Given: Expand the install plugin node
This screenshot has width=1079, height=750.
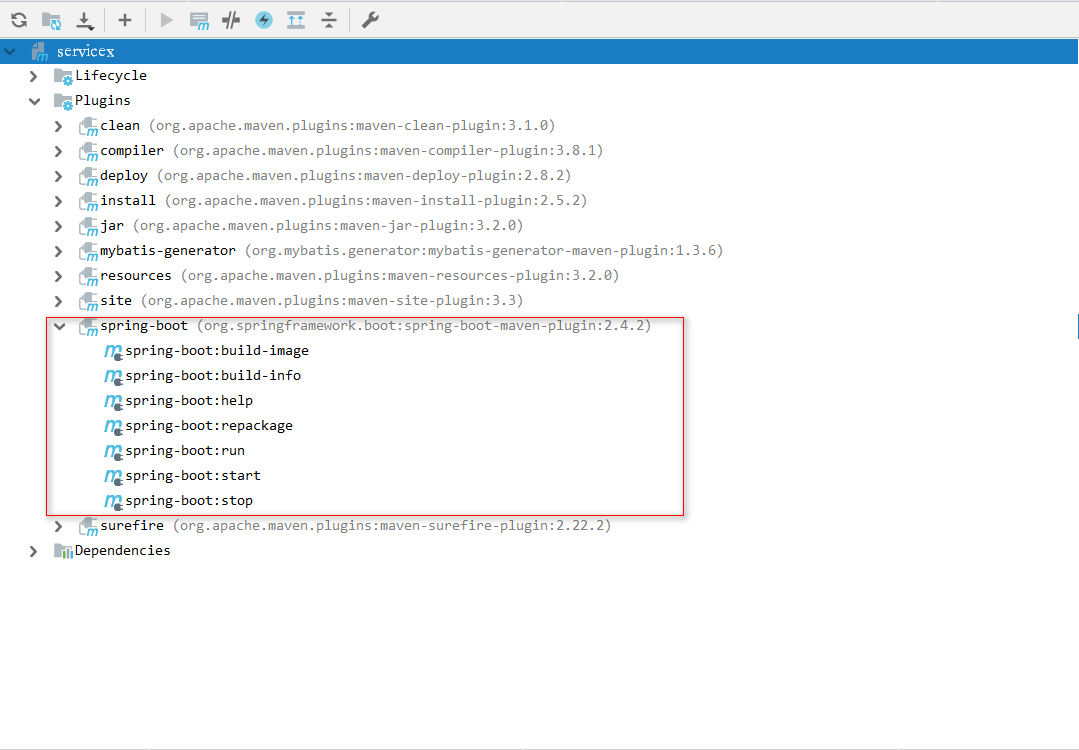Looking at the screenshot, I should (x=58, y=201).
